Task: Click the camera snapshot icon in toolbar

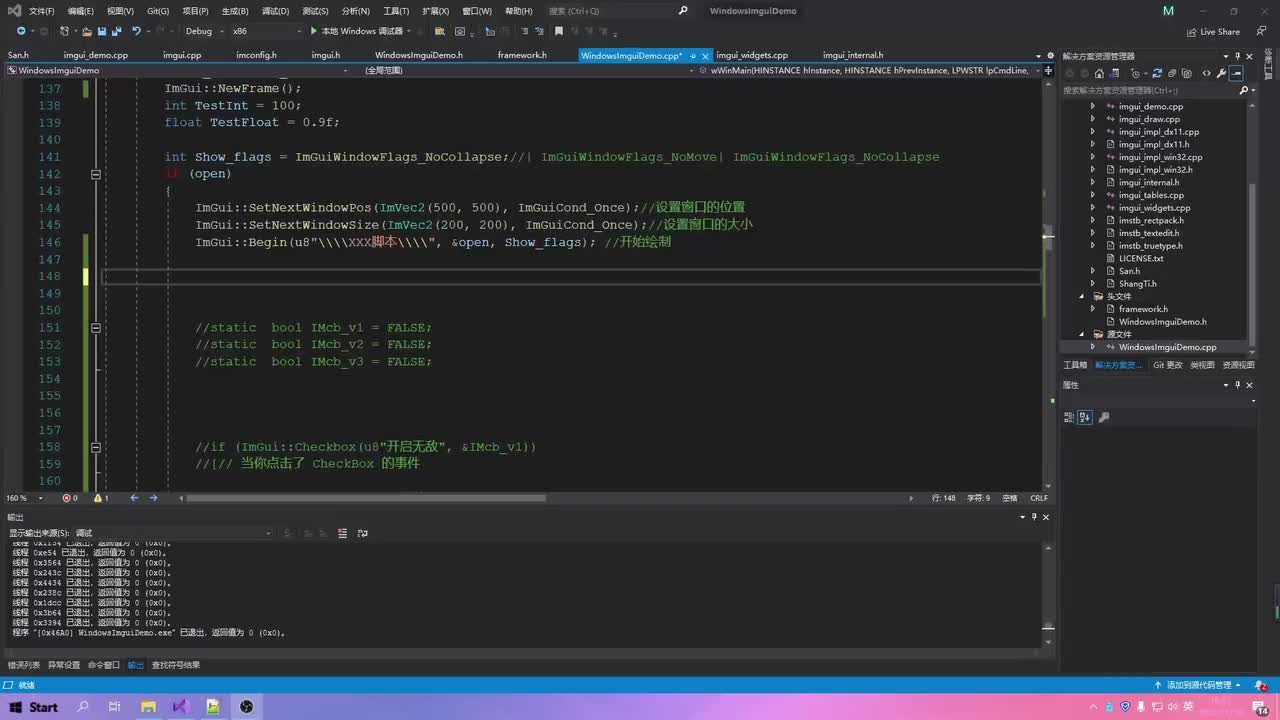Action: tap(460, 31)
